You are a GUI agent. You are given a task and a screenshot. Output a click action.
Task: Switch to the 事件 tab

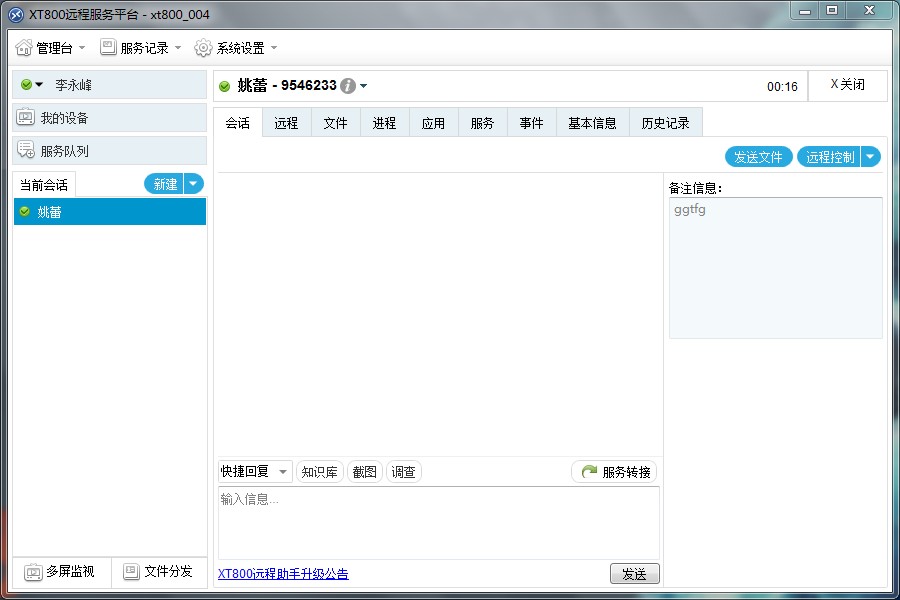pyautogui.click(x=532, y=123)
